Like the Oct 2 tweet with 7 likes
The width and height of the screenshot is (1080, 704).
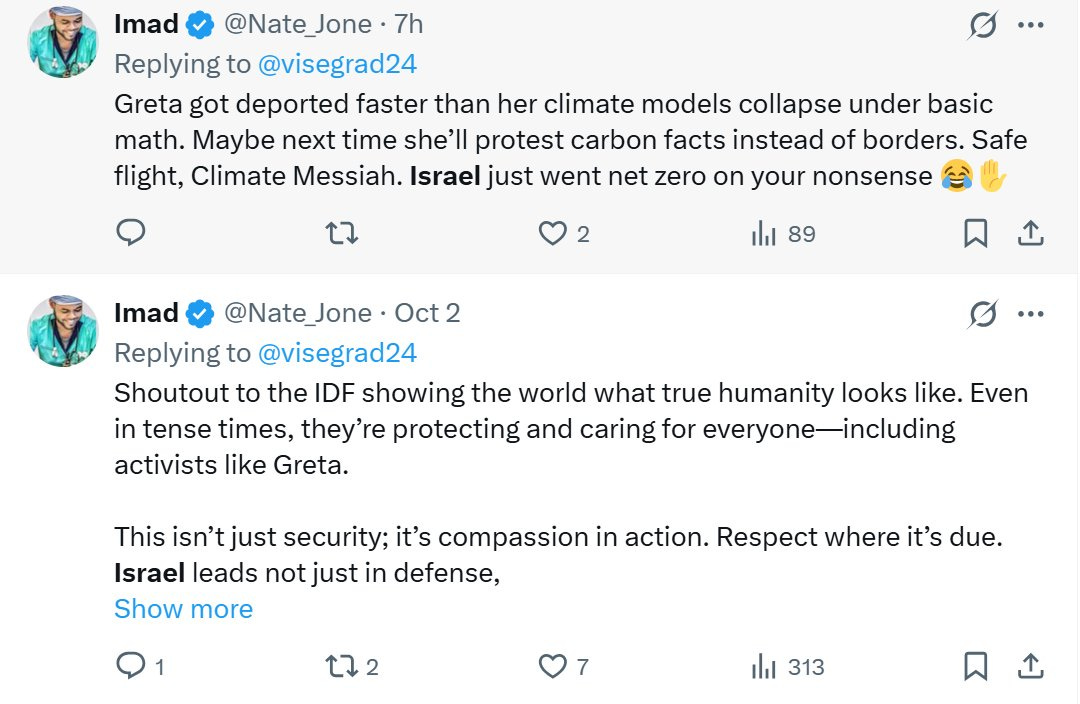point(553,666)
